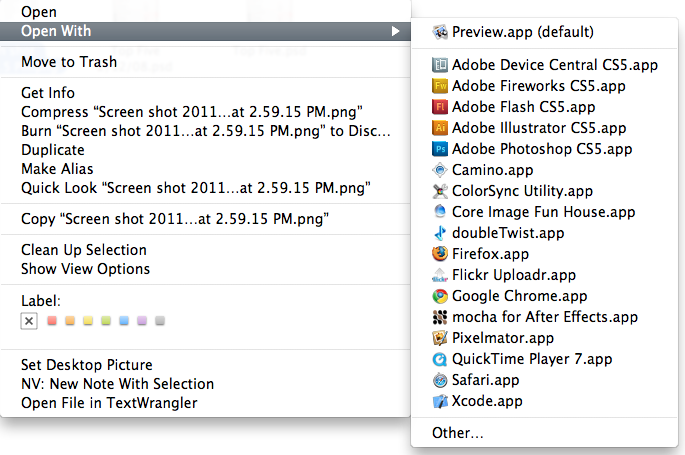This screenshot has height=455, width=685.
Task: Click the Core Image Fun House icon
Action: click(440, 212)
